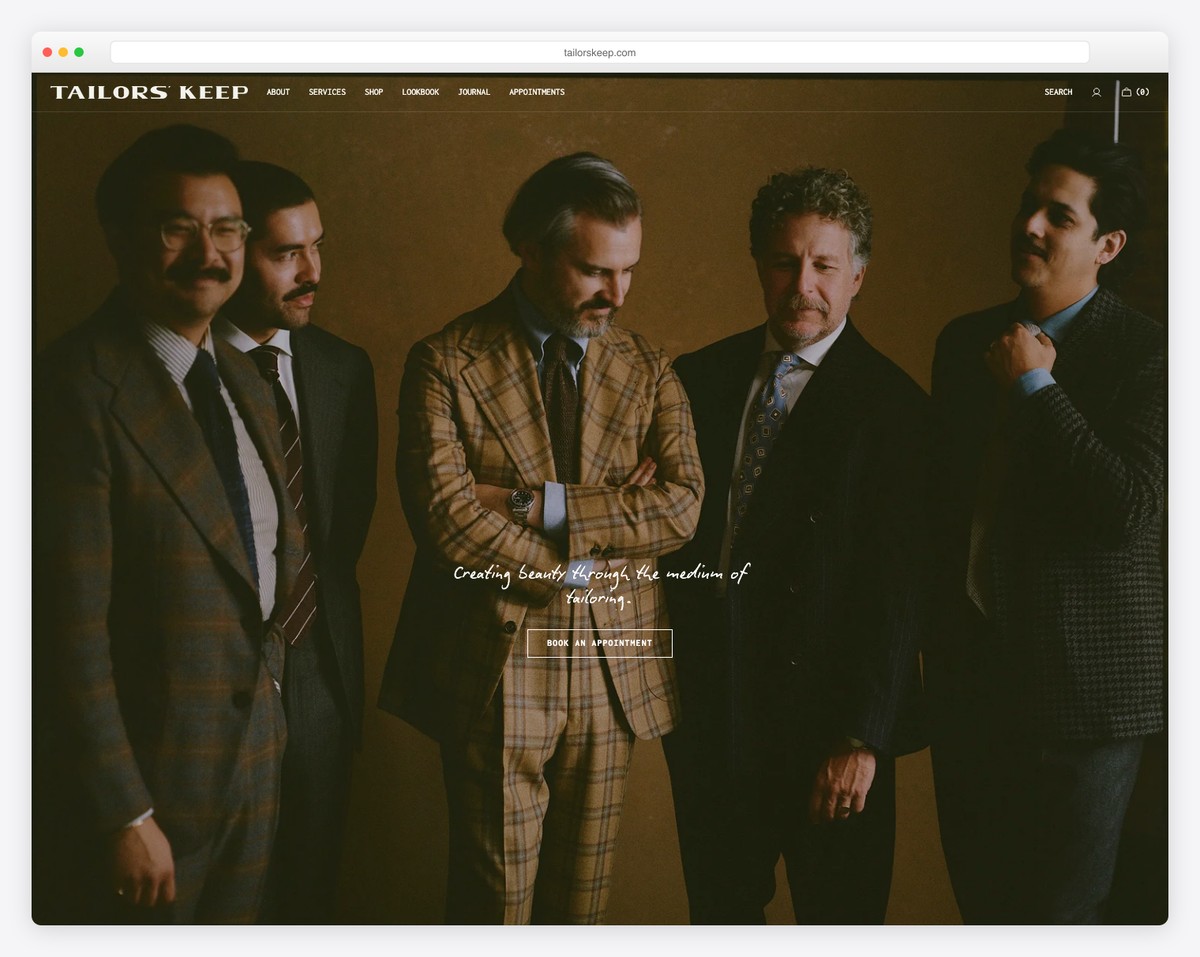Close the browser window with red button
Screen dimensions: 1200x957
point(47,52)
